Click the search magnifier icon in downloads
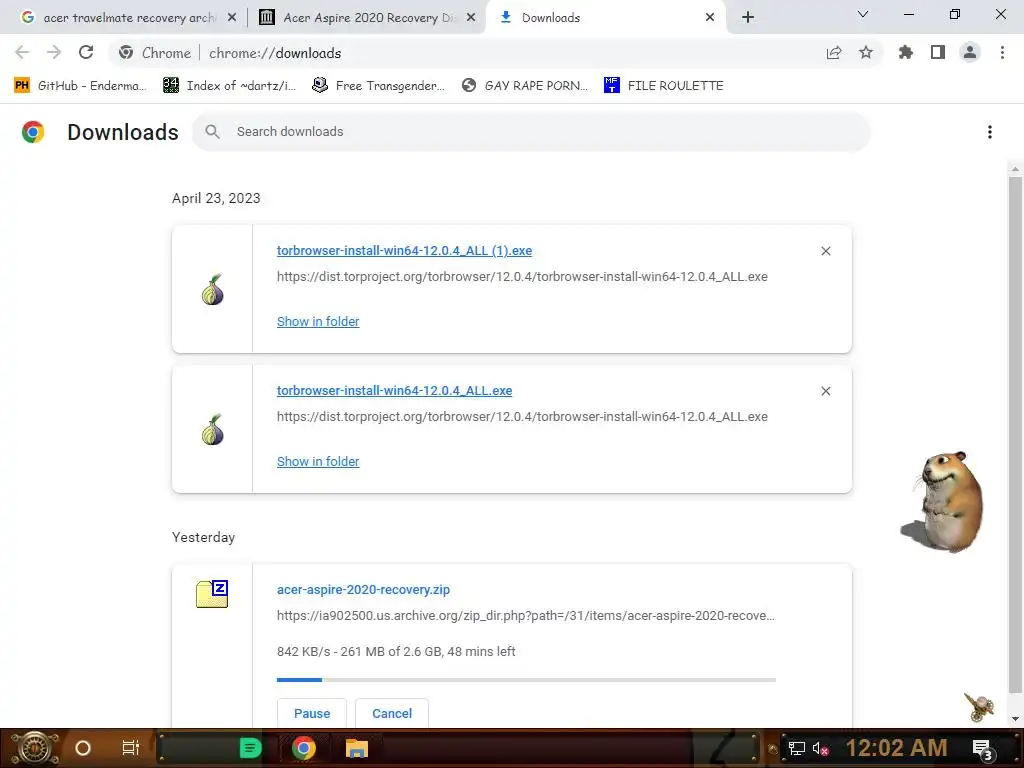Image resolution: width=1024 pixels, height=768 pixels. (x=212, y=132)
